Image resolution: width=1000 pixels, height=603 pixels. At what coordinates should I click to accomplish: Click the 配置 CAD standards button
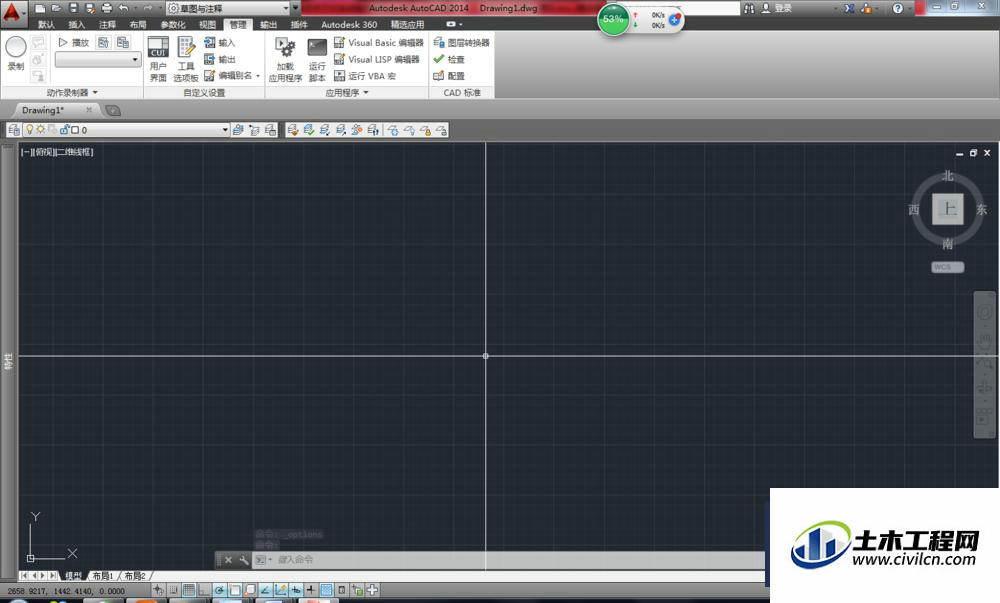[449, 76]
